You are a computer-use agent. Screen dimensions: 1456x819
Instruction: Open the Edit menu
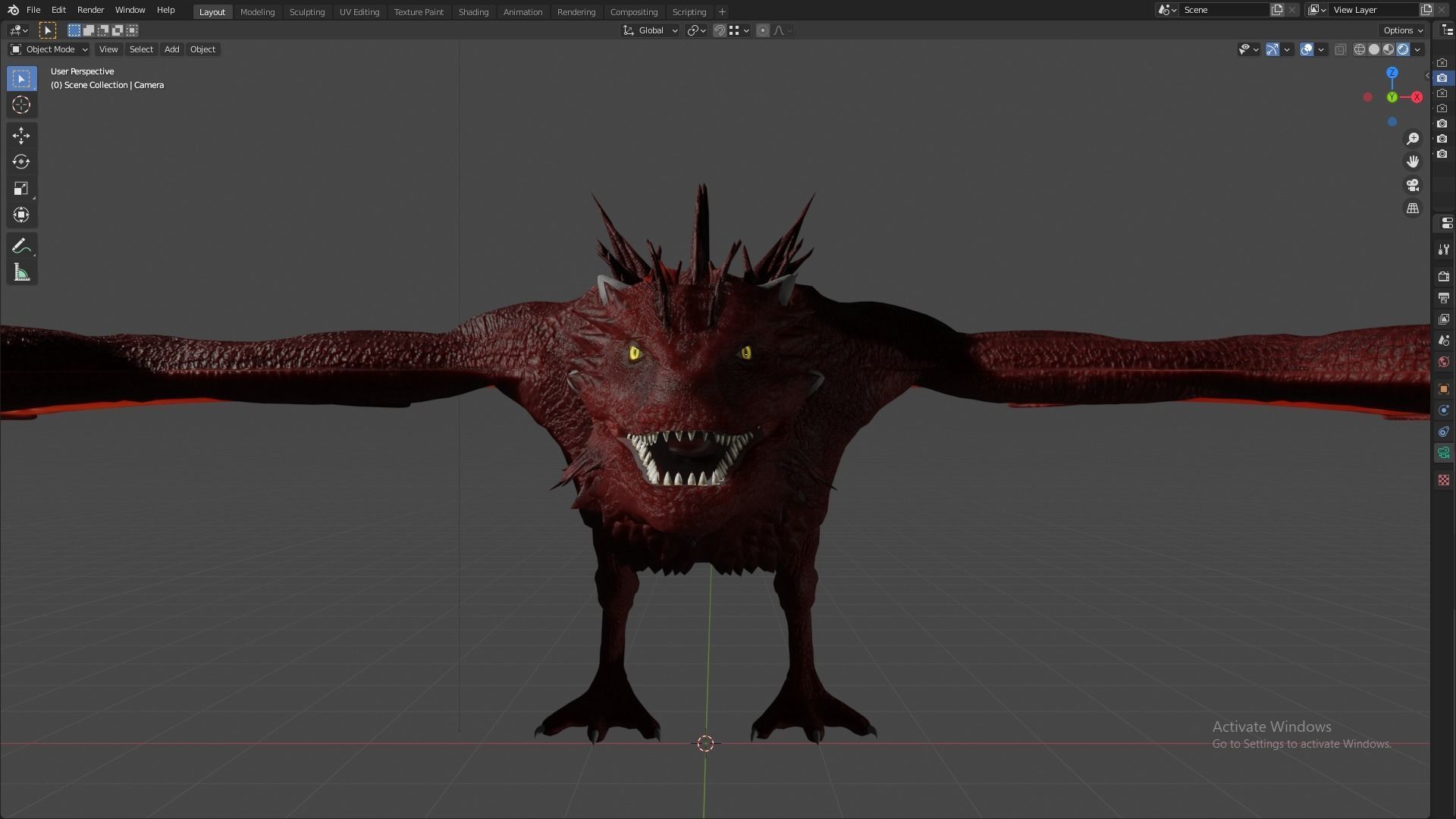pyautogui.click(x=58, y=10)
